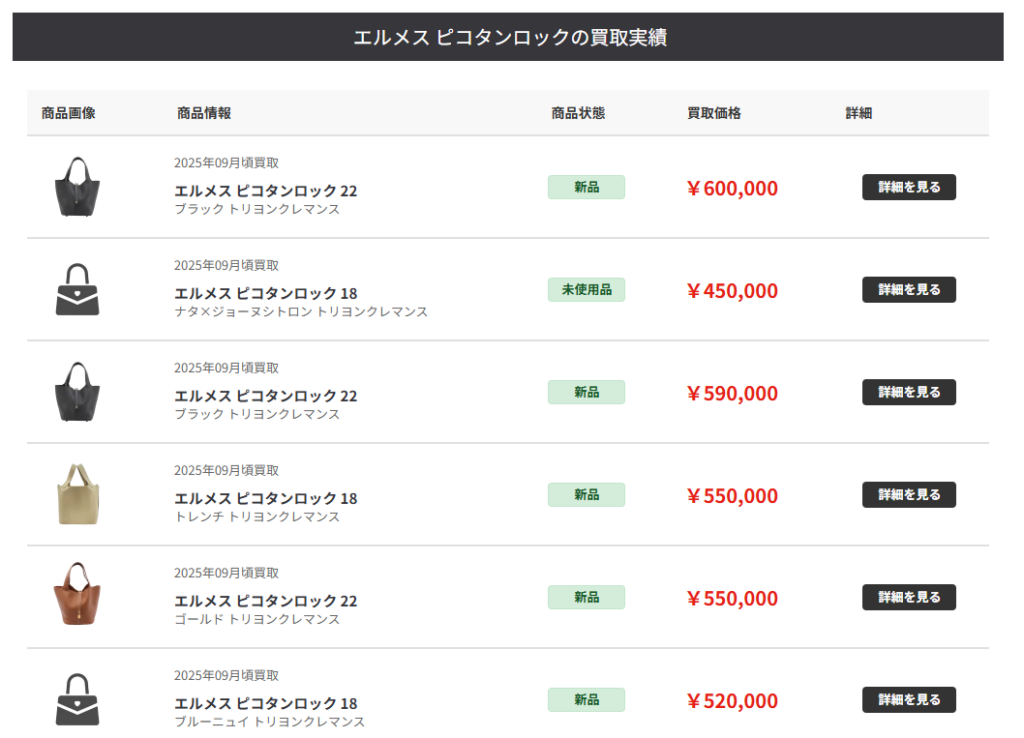Click the 商品状態 column header
This screenshot has width=1024, height=738.
[578, 114]
